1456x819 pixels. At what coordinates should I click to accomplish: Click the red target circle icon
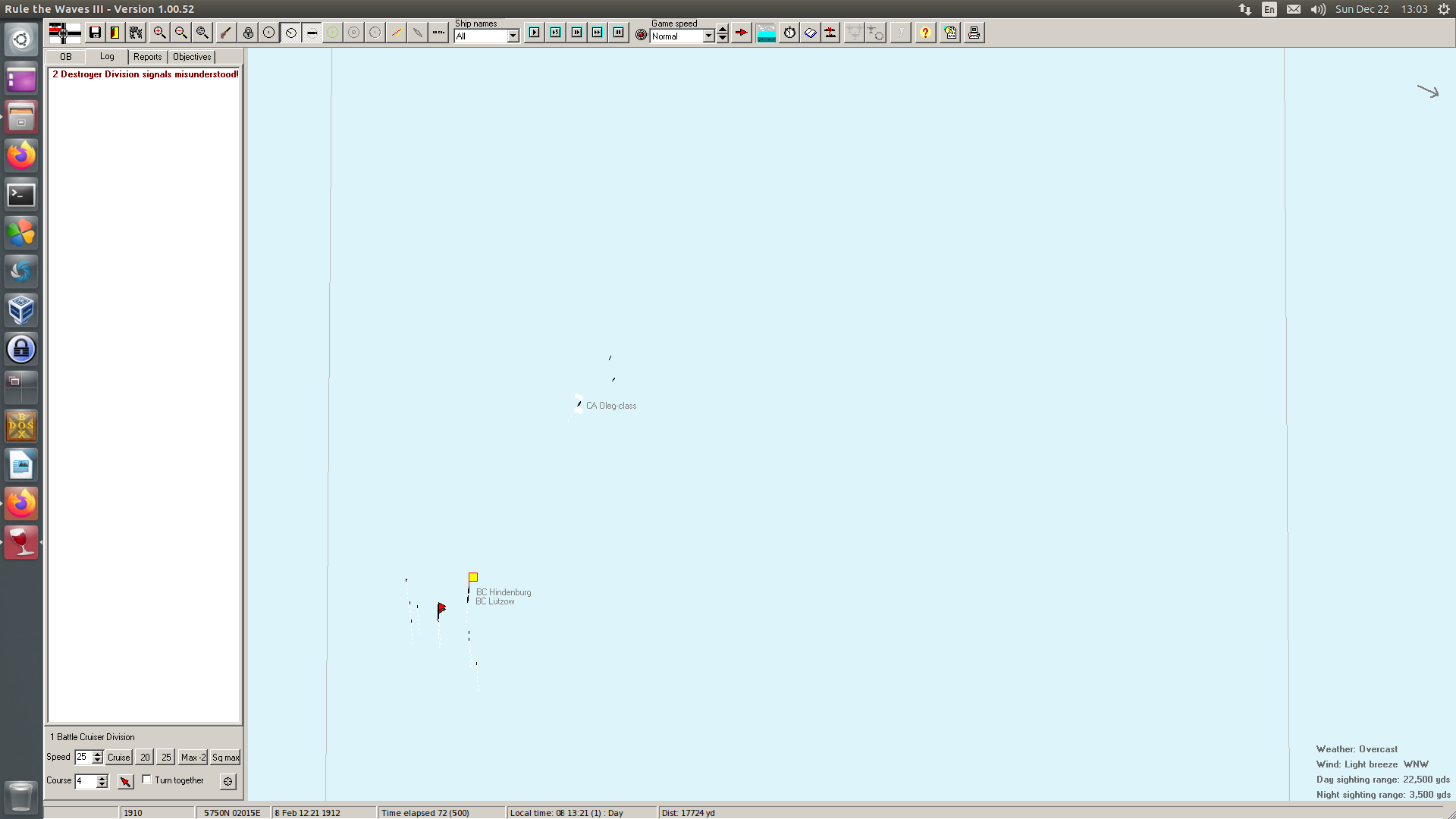click(642, 34)
